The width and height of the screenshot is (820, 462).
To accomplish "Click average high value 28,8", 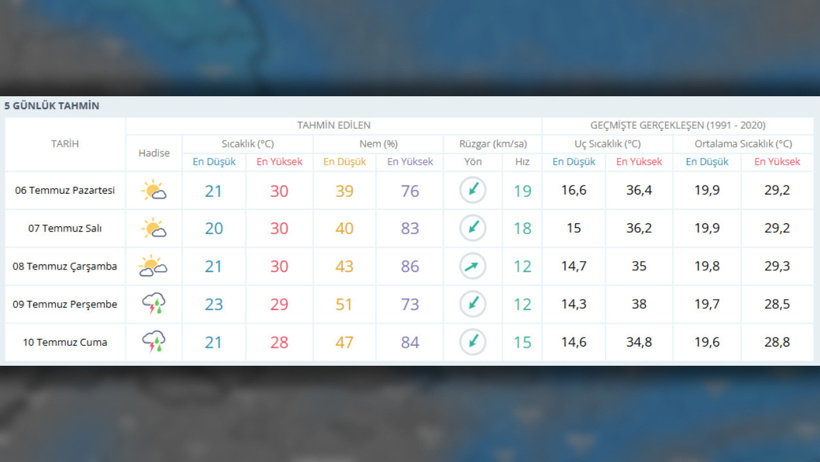I will click(x=777, y=342).
